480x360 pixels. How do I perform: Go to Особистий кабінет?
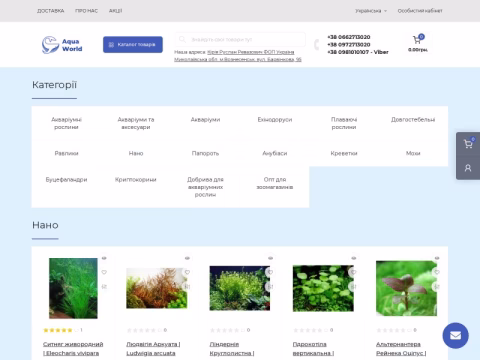[420, 11]
